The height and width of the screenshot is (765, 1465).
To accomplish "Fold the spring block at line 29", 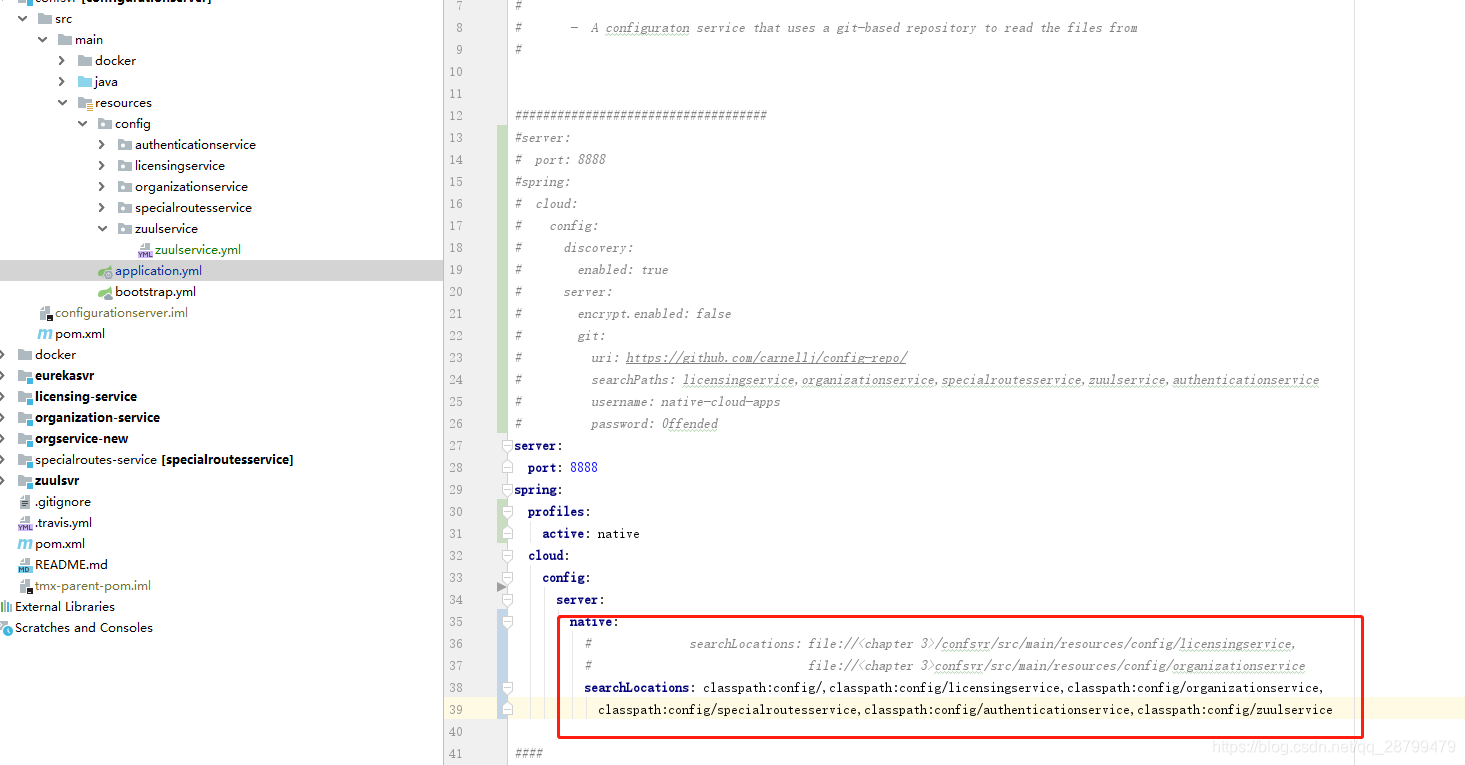I will pyautogui.click(x=507, y=490).
